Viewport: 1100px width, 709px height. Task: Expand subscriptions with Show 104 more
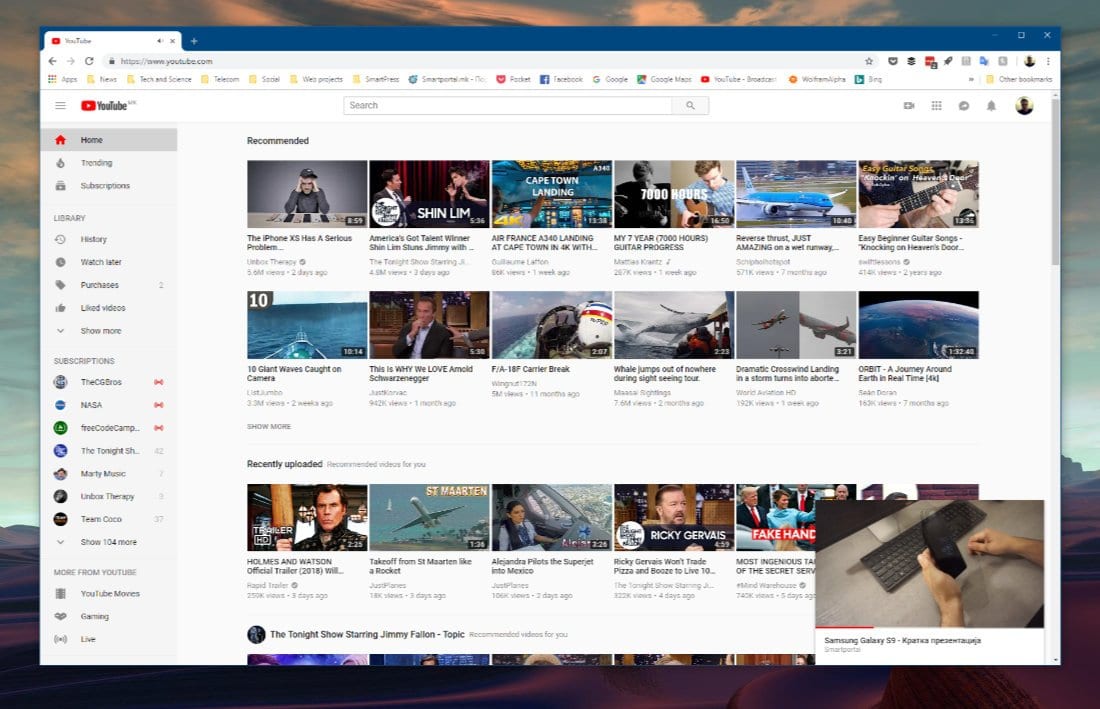[x=109, y=542]
